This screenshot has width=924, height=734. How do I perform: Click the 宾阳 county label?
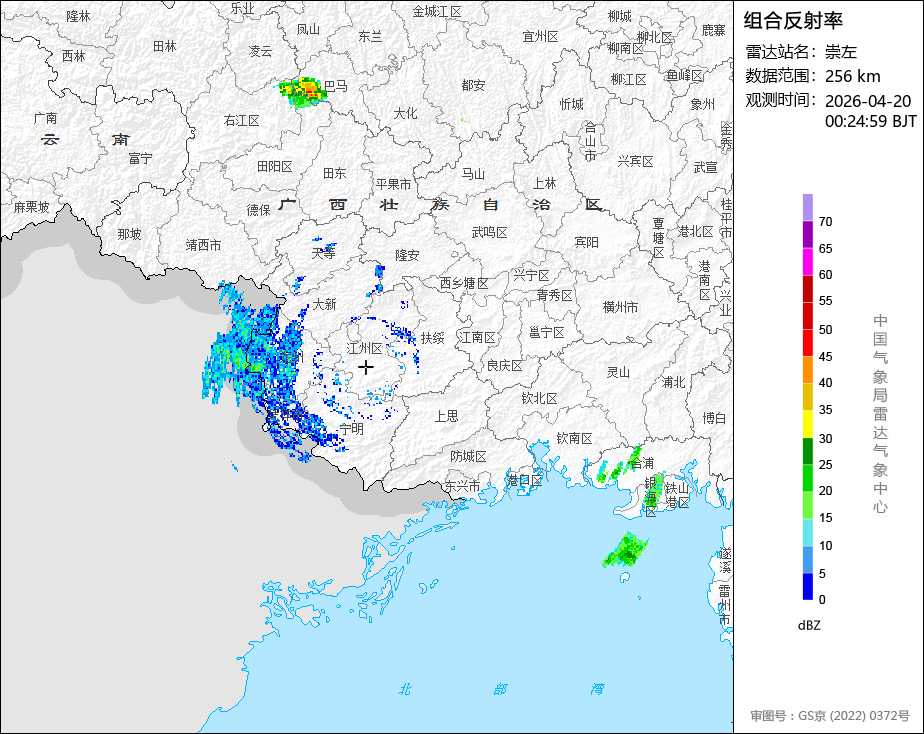point(586,242)
